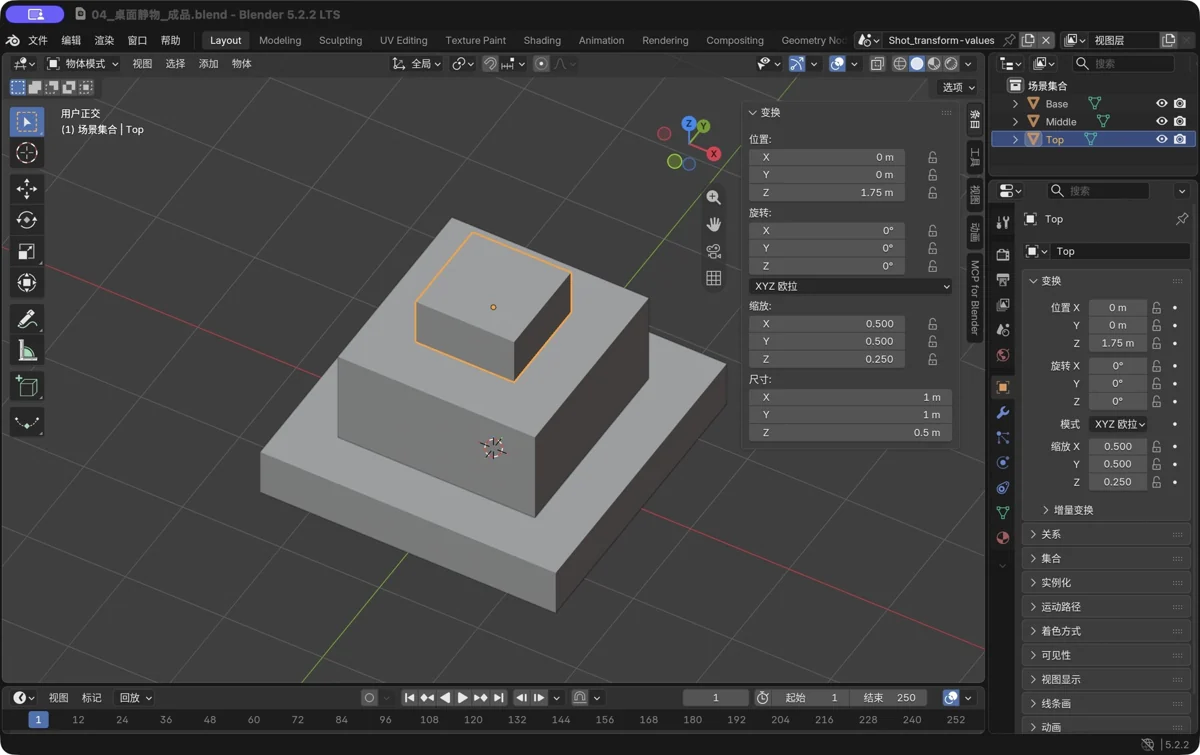Viewport: 1200px width, 755px height.
Task: Click frame 120 on the timeline ruler
Action: coord(473,720)
